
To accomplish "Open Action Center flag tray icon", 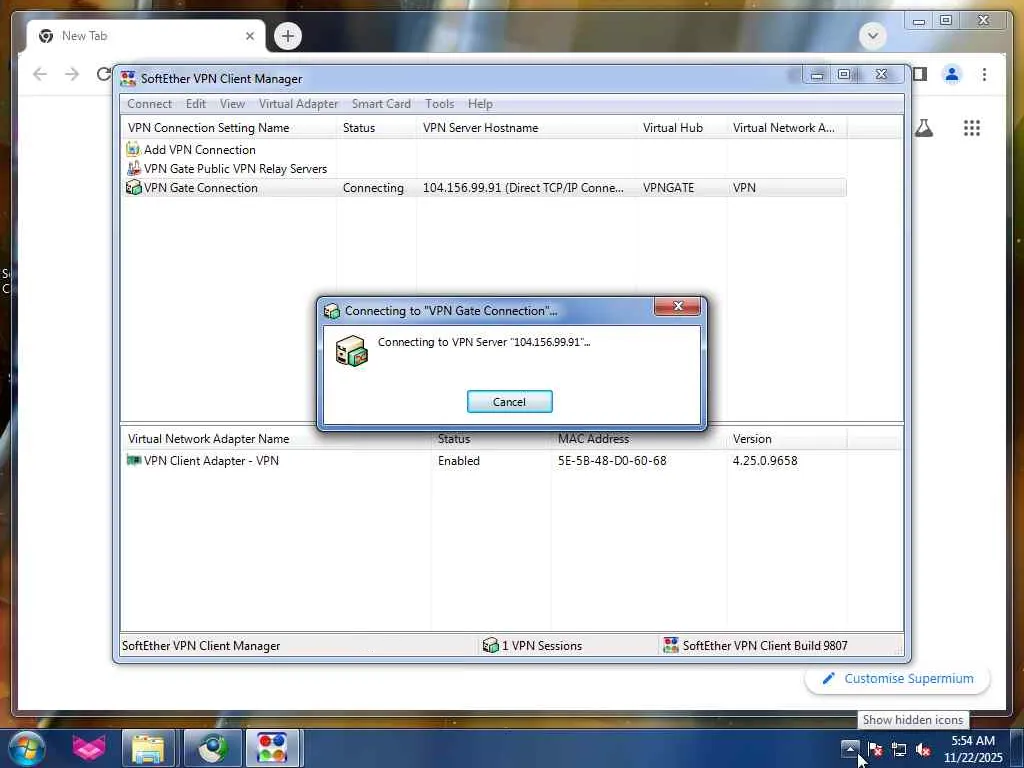I will coord(875,749).
